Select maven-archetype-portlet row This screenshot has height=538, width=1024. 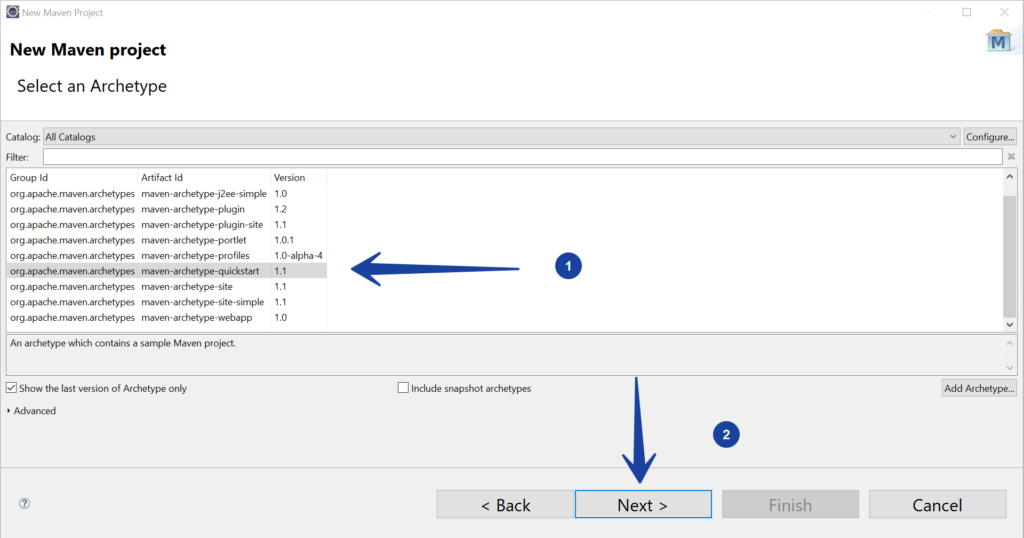click(x=167, y=240)
